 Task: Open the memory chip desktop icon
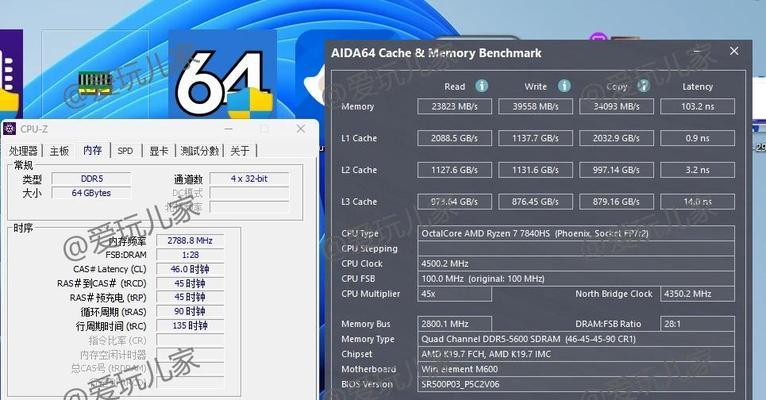[x=95, y=82]
